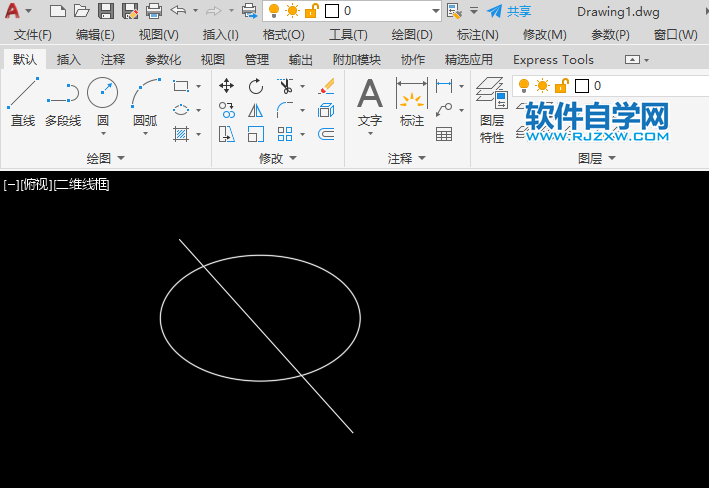This screenshot has width=709, height=488.
Task: Click the 二维线框 visual style label
Action: (82, 184)
